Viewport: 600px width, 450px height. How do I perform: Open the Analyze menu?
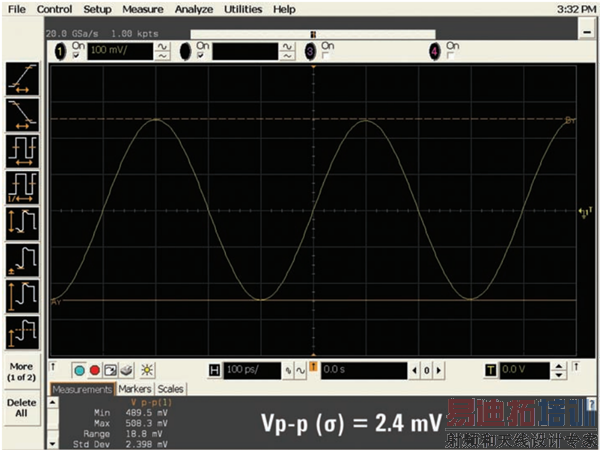194,9
